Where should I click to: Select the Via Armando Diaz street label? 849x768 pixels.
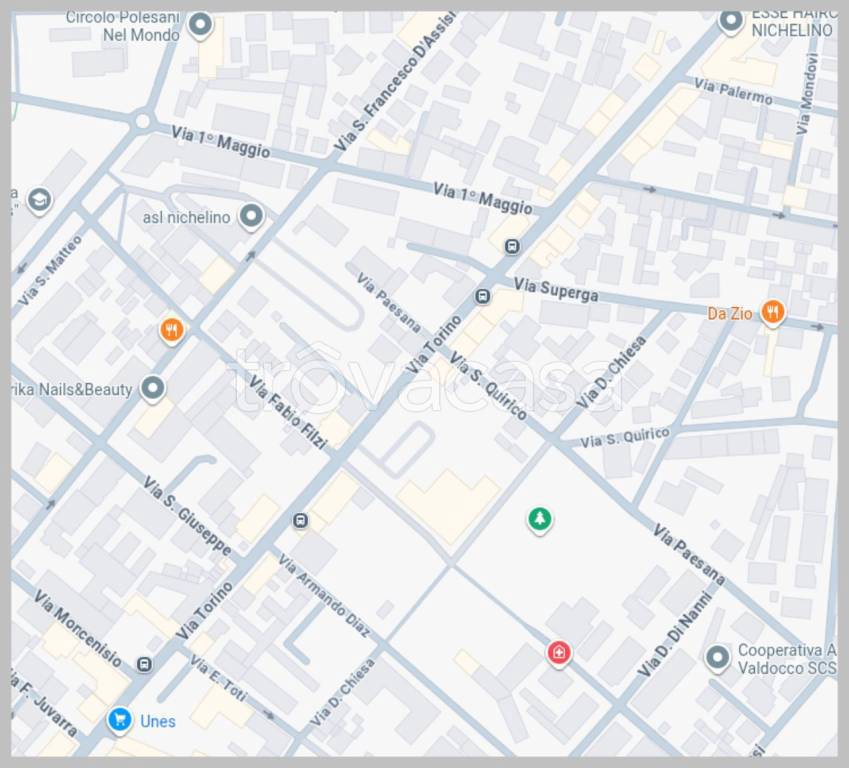pyautogui.click(x=324, y=595)
